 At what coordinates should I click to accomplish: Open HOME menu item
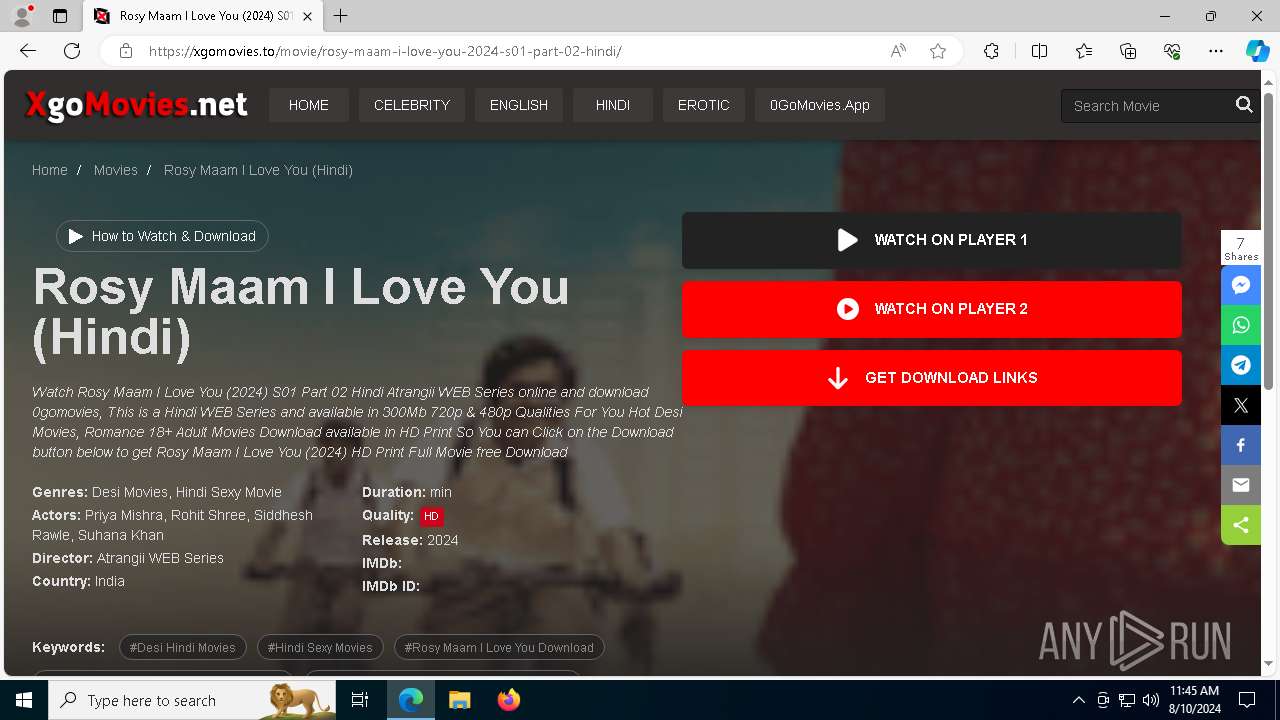coord(309,105)
